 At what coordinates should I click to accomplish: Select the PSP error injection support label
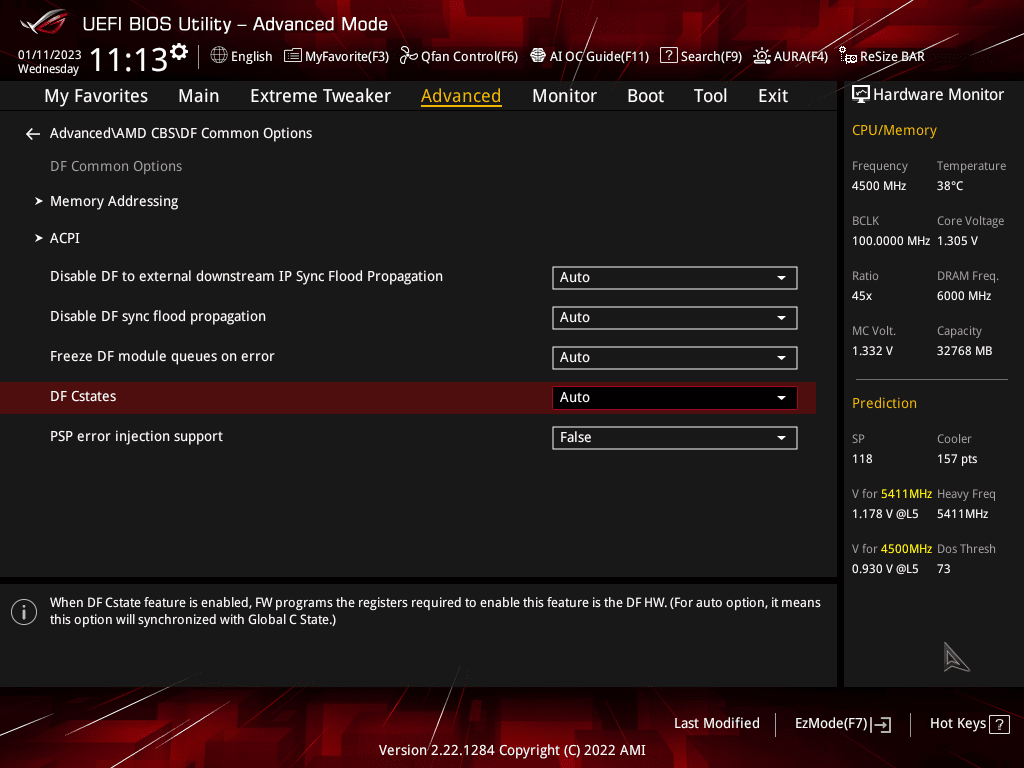136,436
